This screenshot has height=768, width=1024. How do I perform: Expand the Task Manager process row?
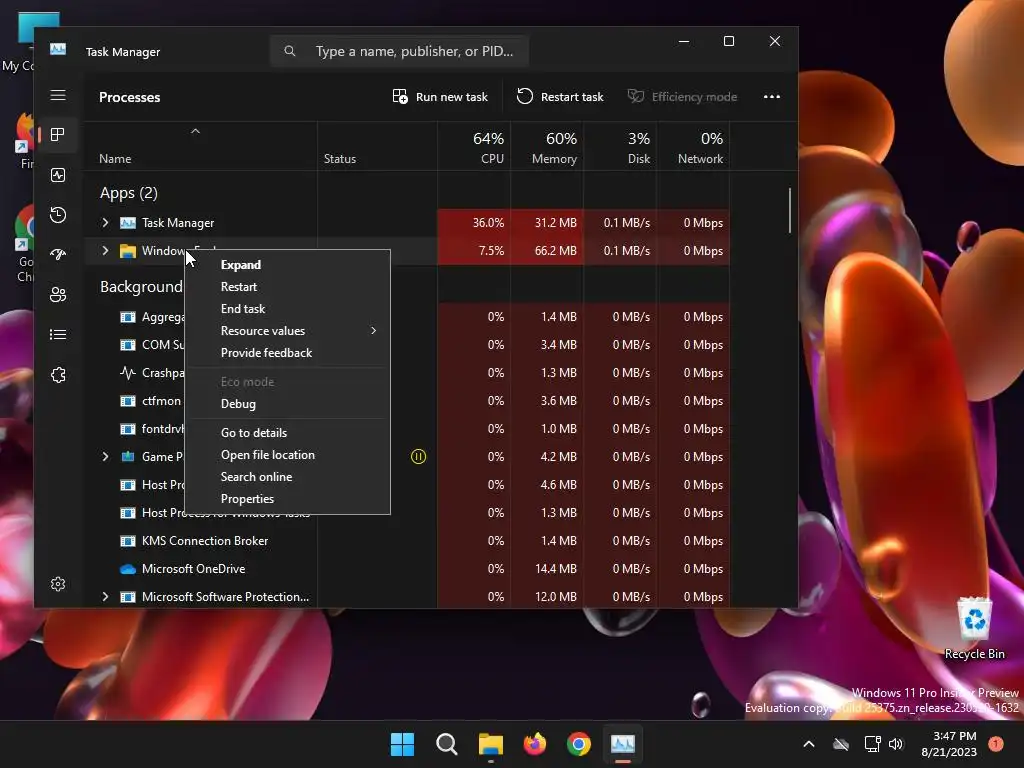click(105, 223)
